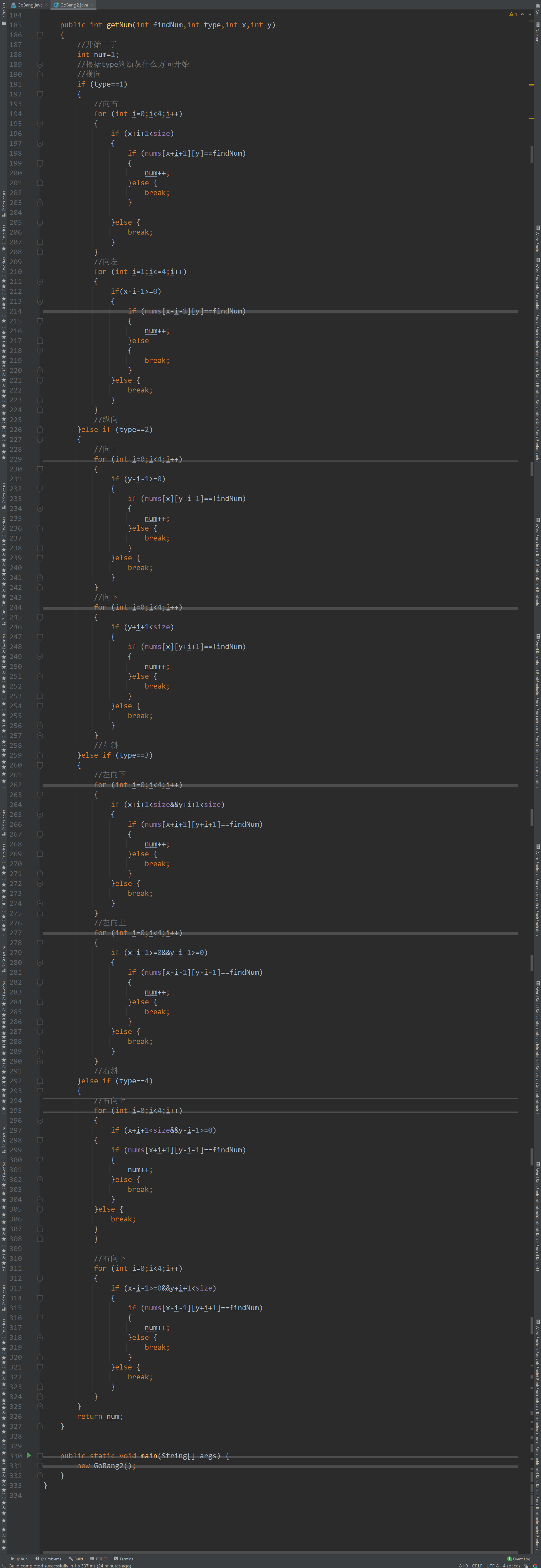Collapse the type==4 block at line 293
Viewport: 541px width, 1568px height.
click(x=40, y=1091)
